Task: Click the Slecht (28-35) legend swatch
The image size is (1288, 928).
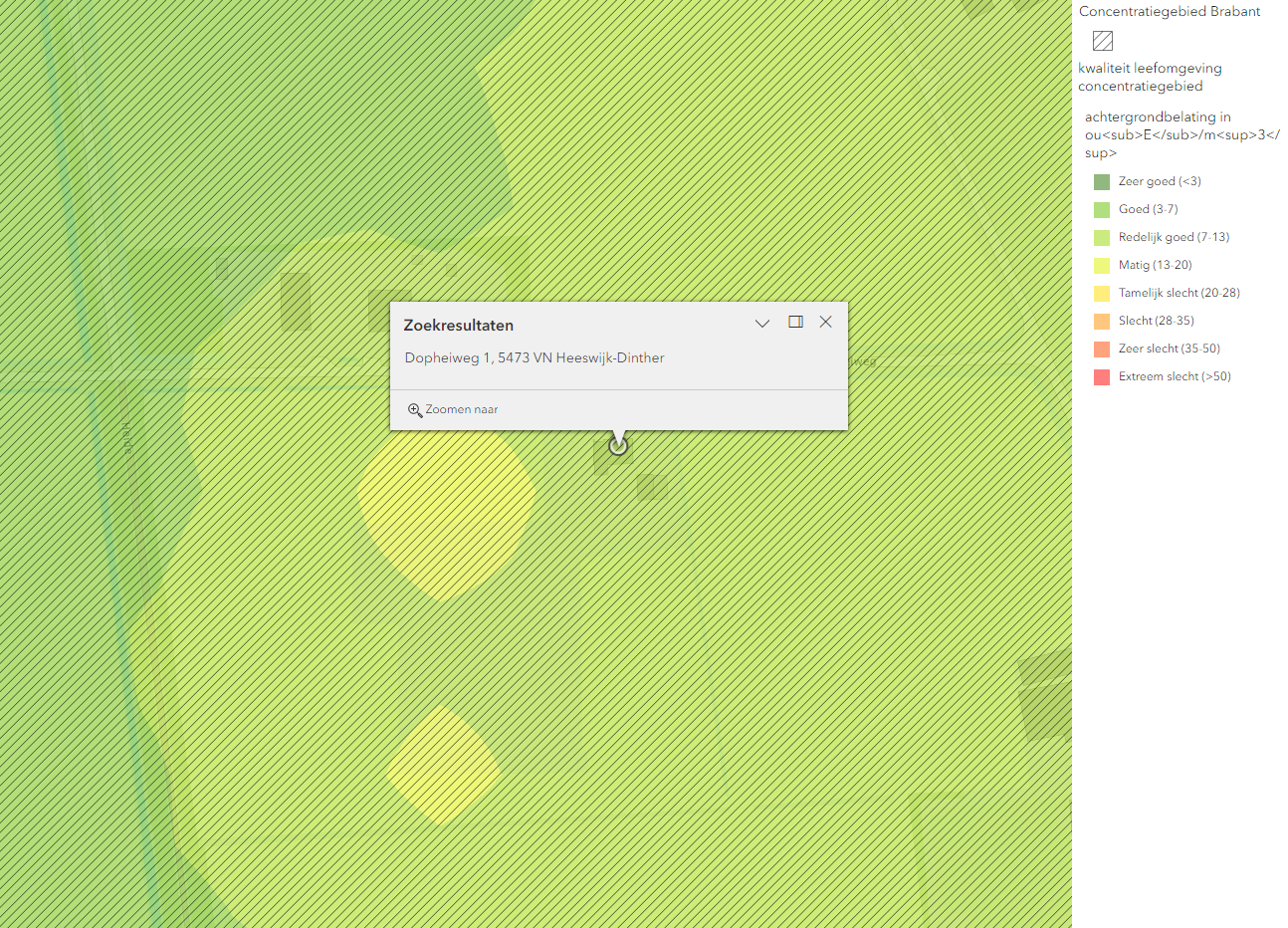Action: point(1102,322)
